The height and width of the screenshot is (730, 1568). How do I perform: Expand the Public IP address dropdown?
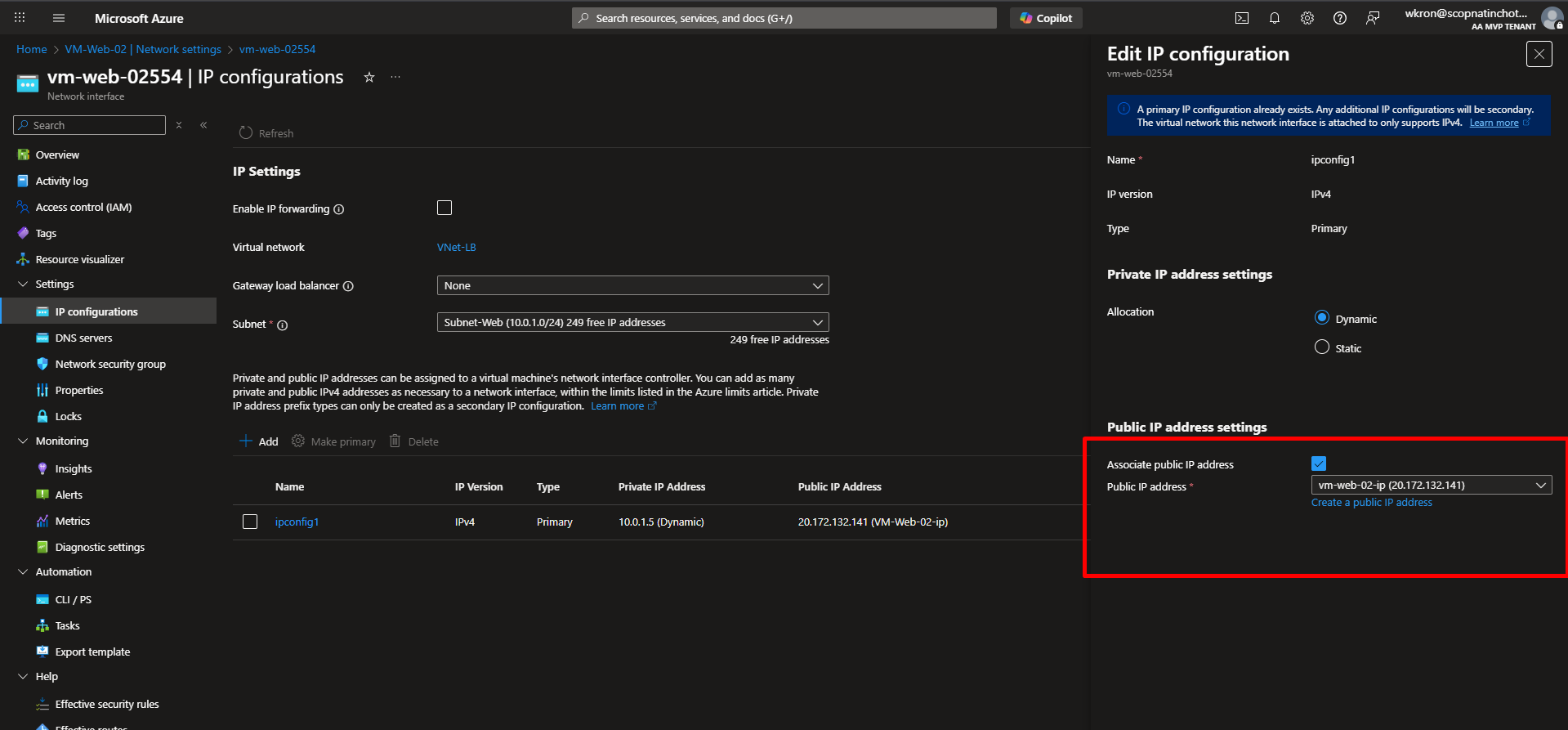click(x=1430, y=485)
